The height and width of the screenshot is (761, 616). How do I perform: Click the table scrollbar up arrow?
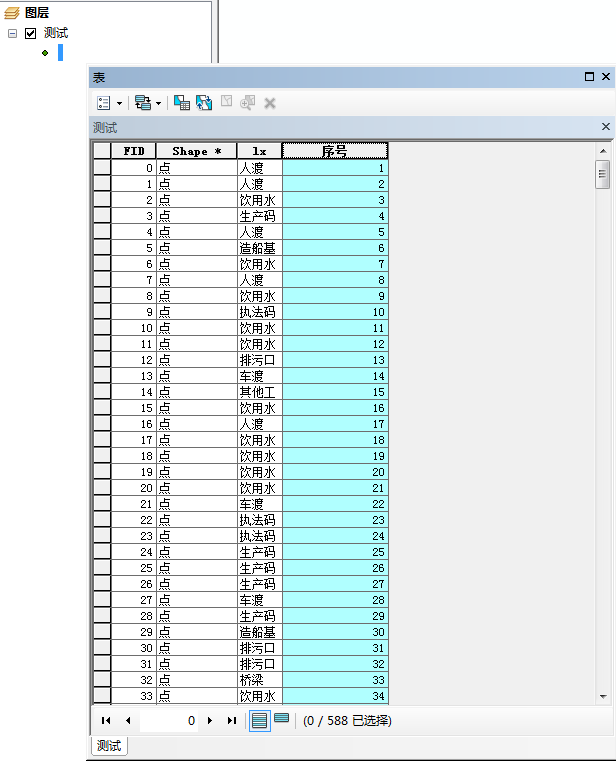[x=603, y=151]
